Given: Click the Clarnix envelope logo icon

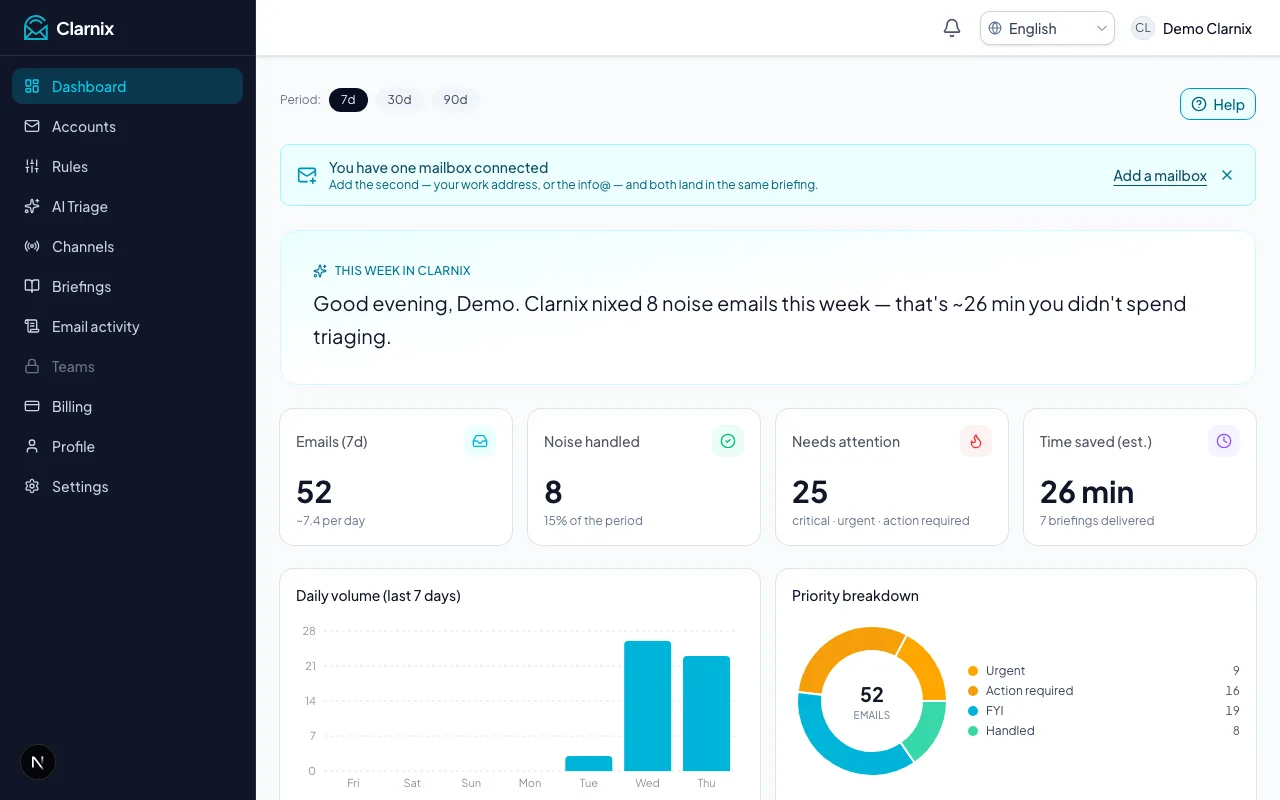Looking at the screenshot, I should (36, 28).
